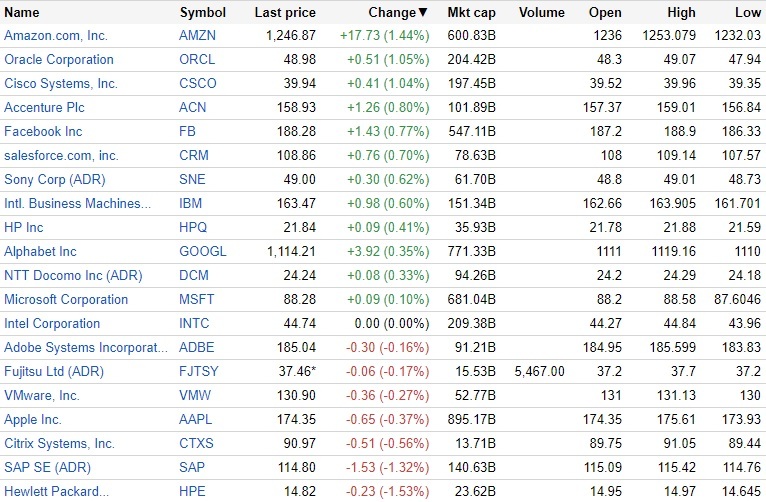
Task: Click the GOOGL ticker symbol
Action: [x=203, y=251]
